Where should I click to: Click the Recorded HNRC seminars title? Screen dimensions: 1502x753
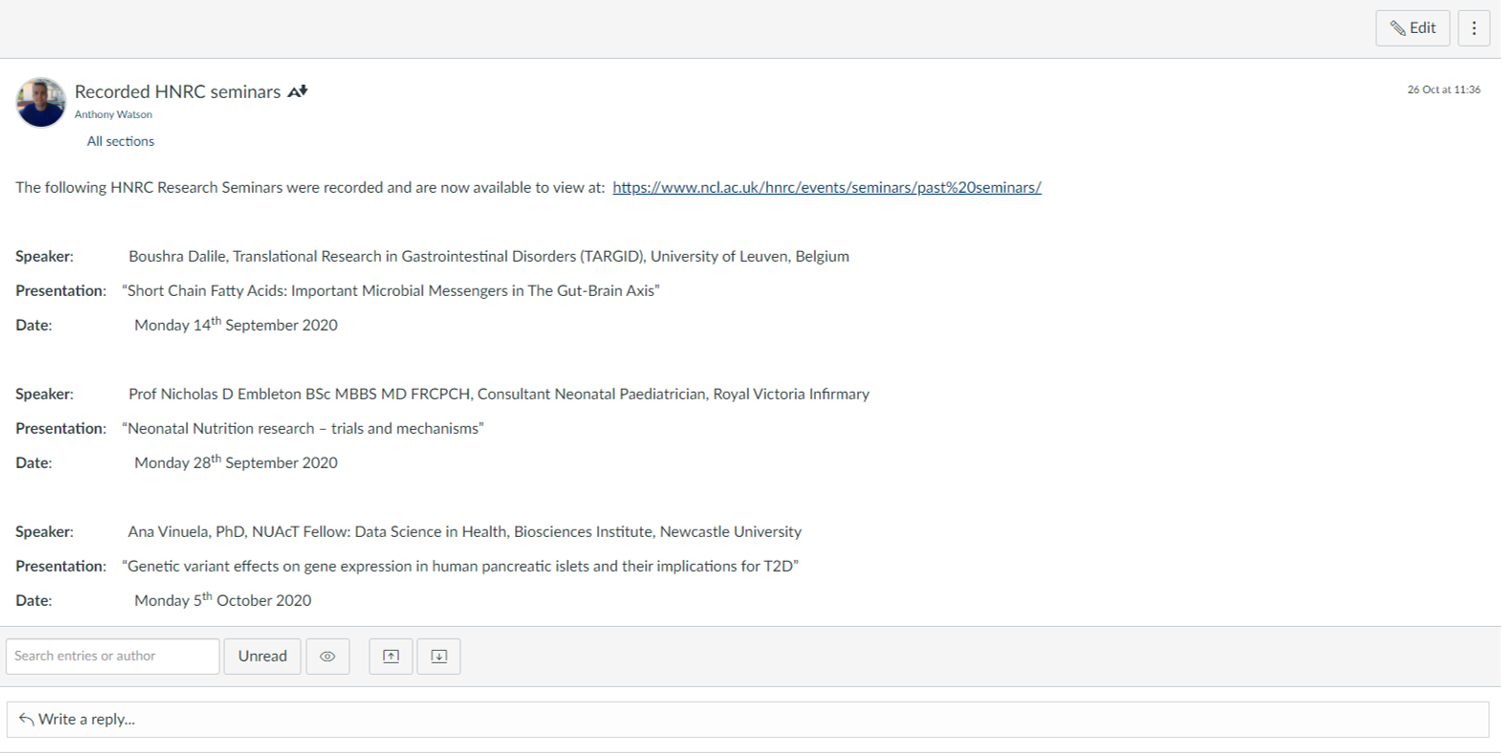(x=177, y=91)
